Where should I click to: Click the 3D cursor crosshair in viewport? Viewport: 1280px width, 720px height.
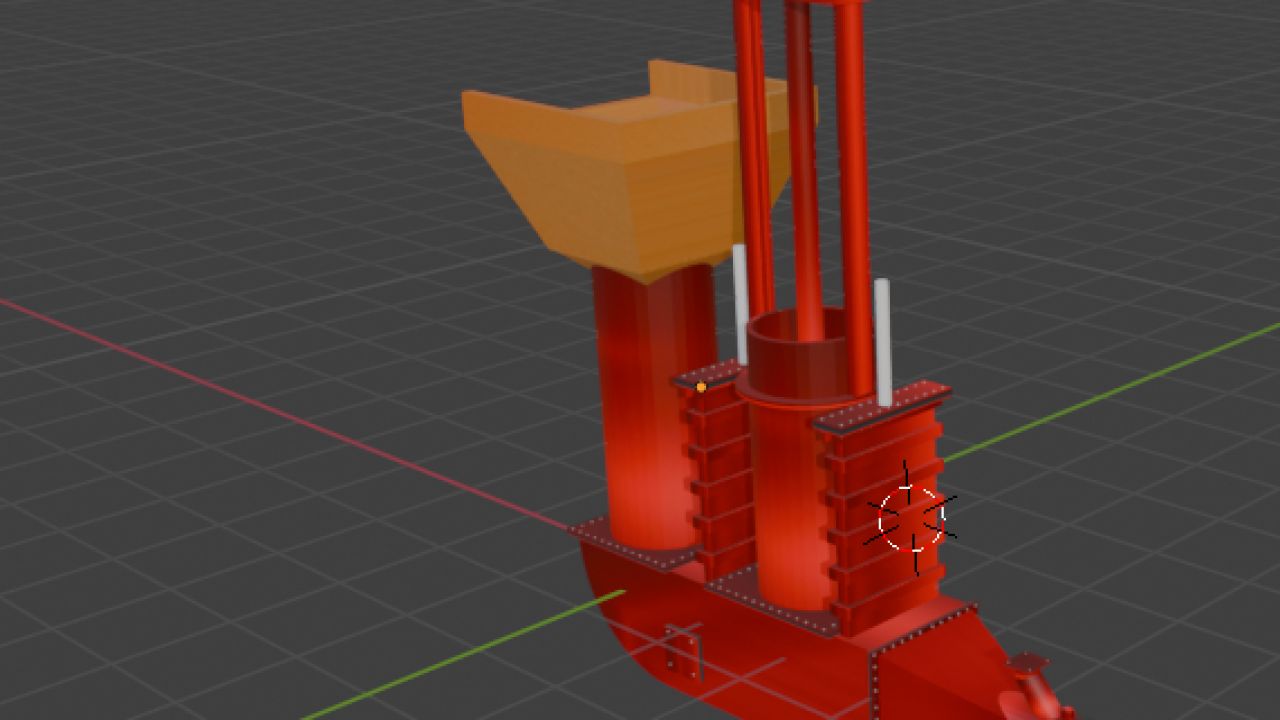911,519
